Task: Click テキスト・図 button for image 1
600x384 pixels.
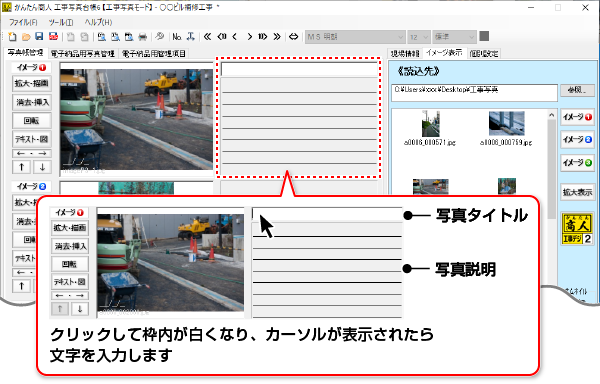Action: click(32, 139)
